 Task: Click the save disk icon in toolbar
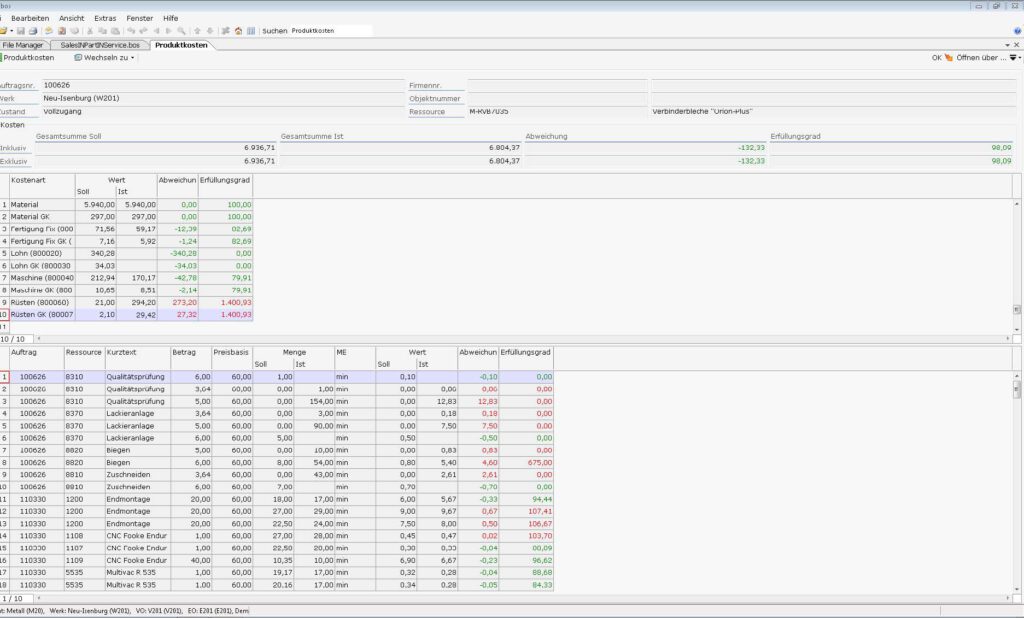(x=21, y=31)
